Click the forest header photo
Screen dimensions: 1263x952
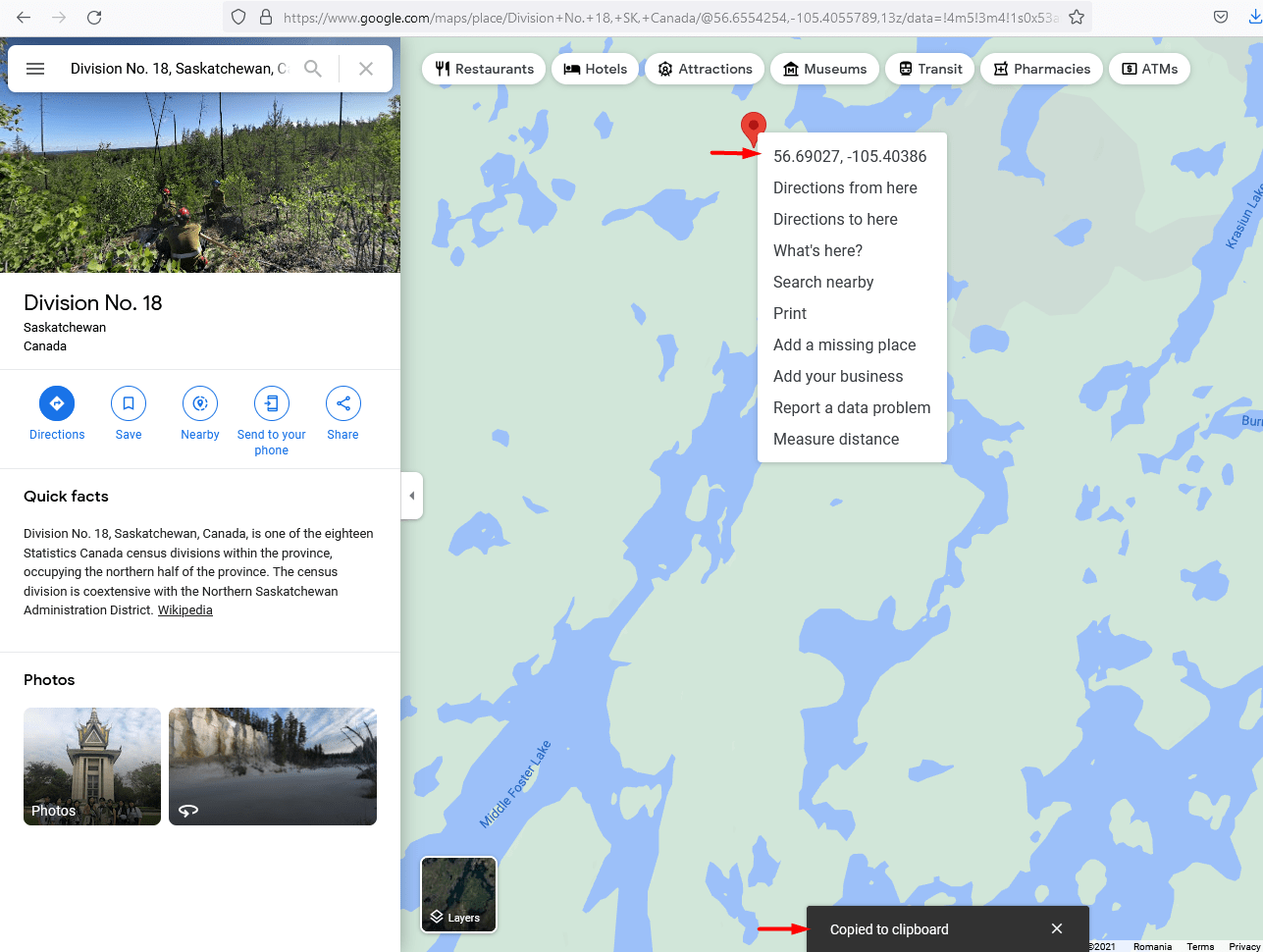(x=200, y=183)
